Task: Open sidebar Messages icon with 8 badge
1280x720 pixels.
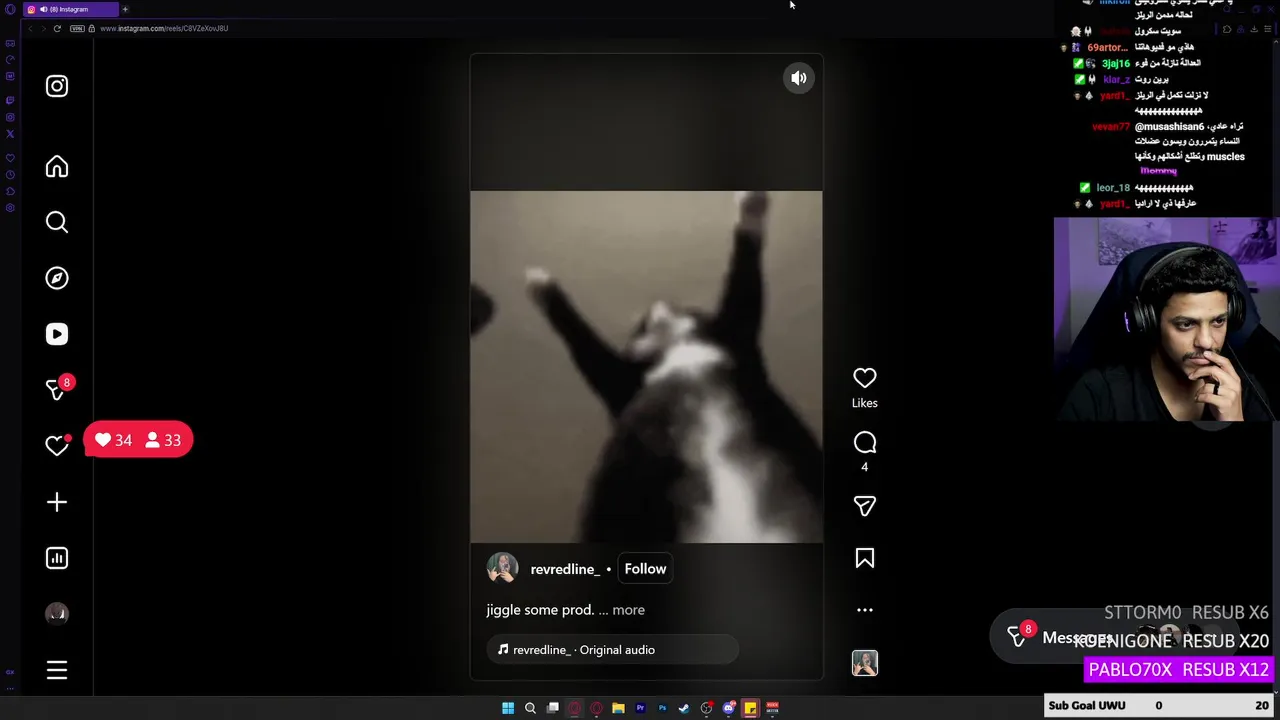Action: pos(59,388)
